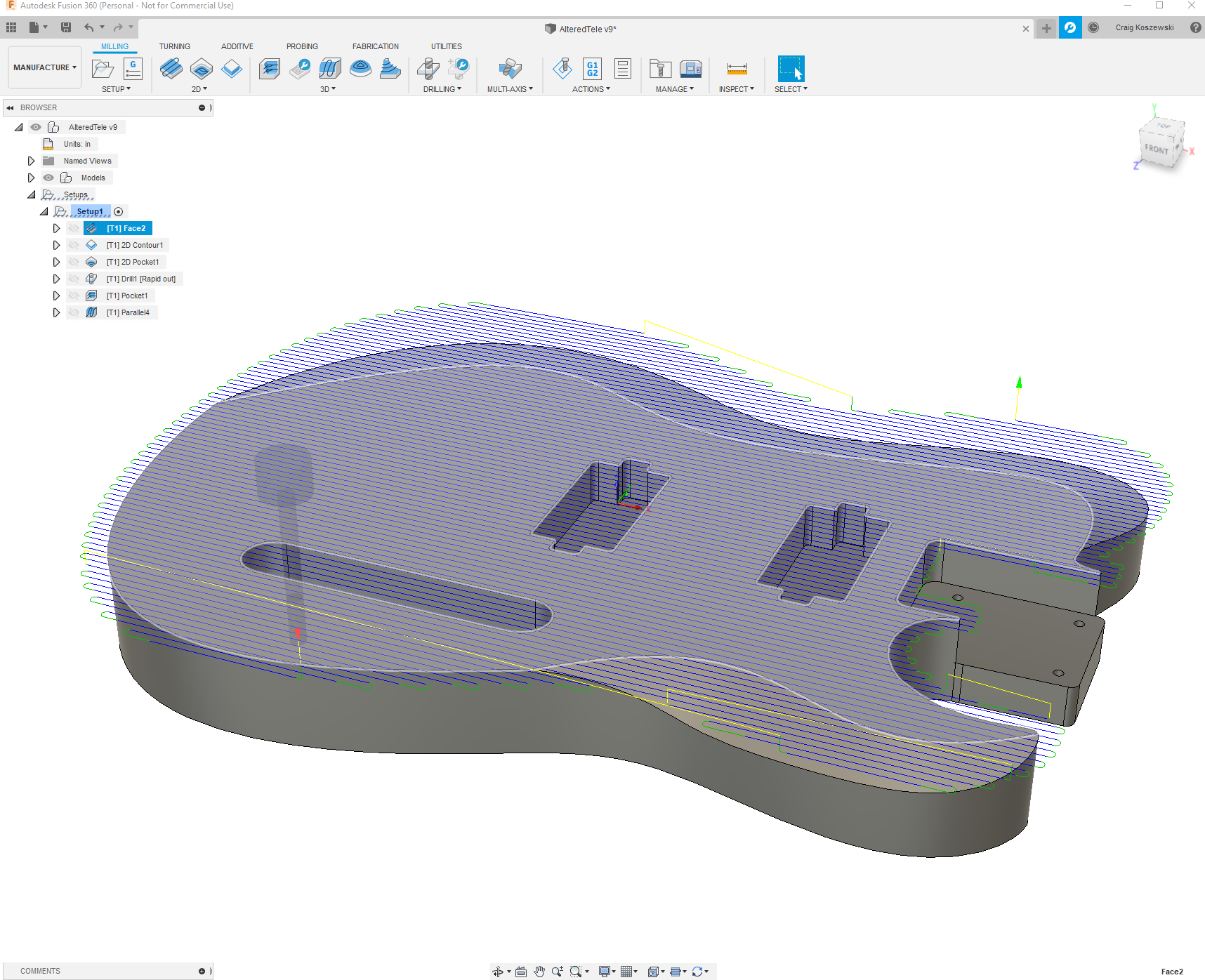The width and height of the screenshot is (1205, 980).
Task: Open the FABRICATION tab
Action: [x=376, y=46]
